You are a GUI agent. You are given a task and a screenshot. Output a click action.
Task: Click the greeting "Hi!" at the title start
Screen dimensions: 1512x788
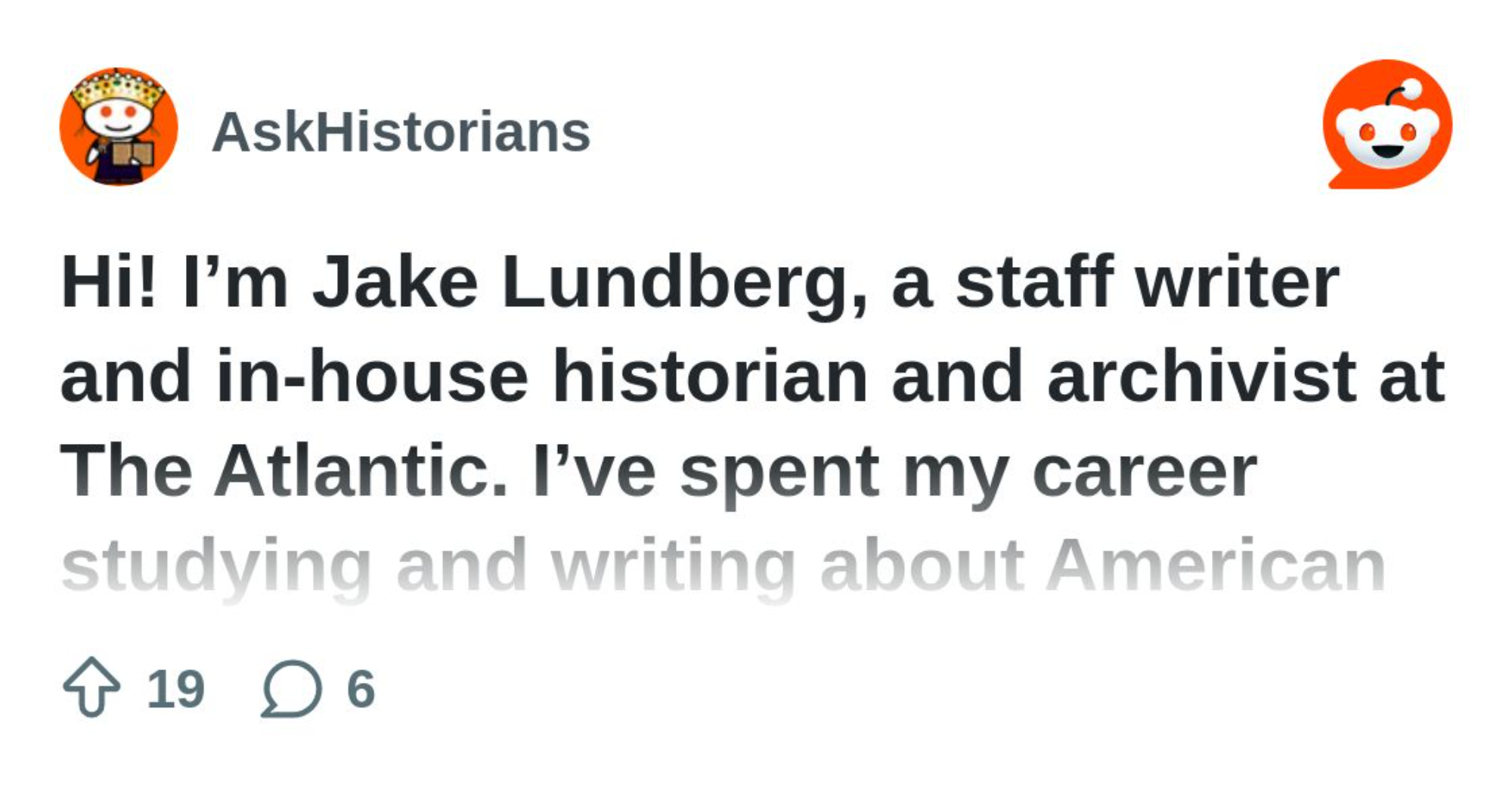[109, 282]
